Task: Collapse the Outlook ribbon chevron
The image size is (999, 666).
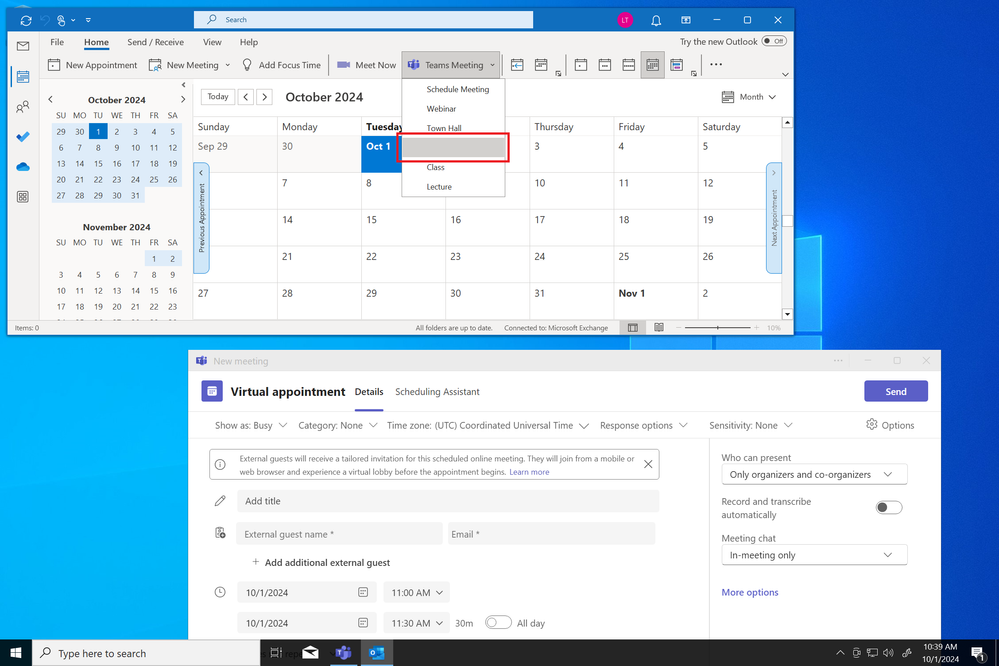Action: coord(785,75)
